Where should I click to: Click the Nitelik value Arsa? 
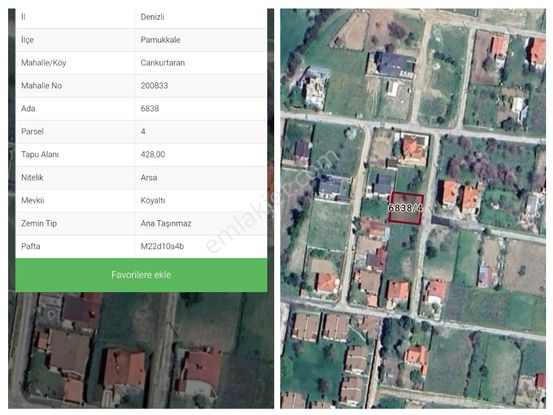148,177
